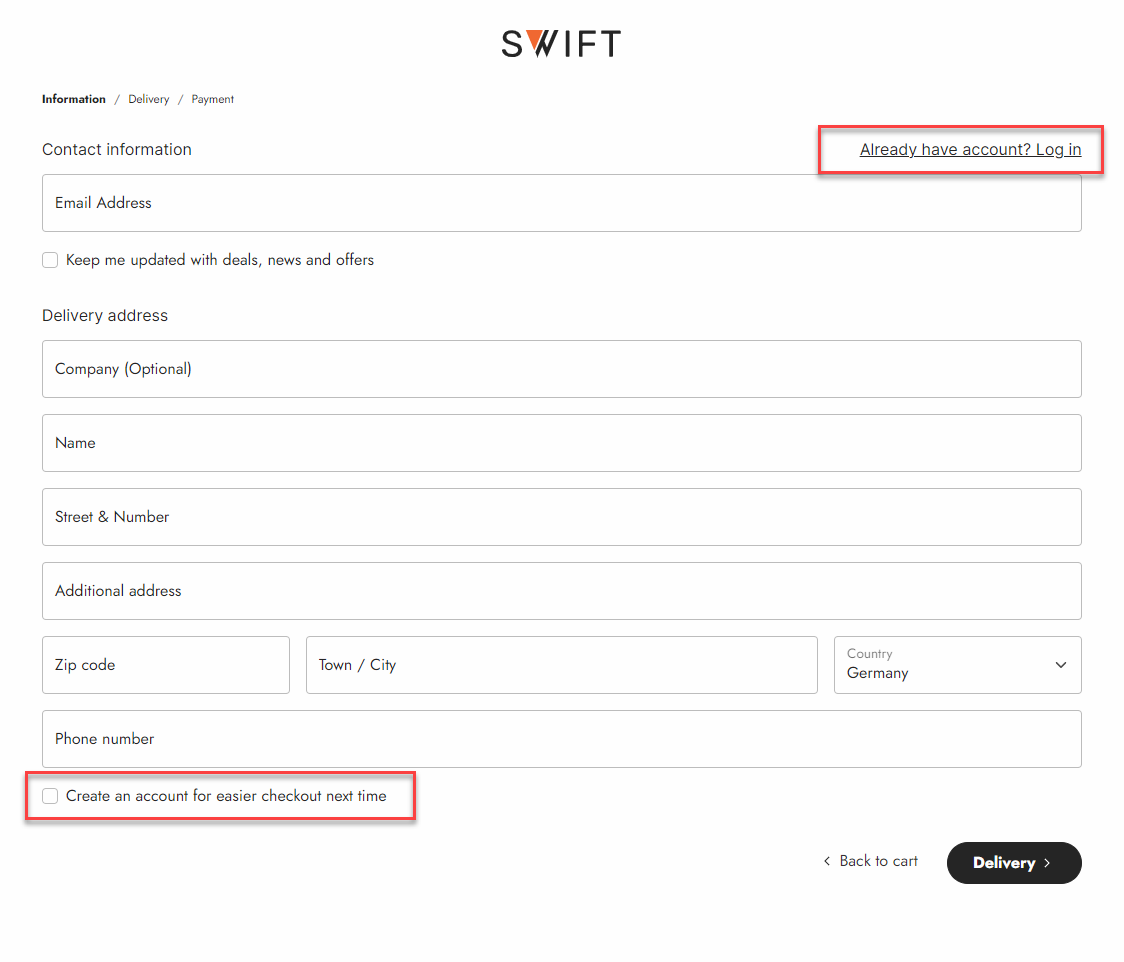
Task: Click the left arrow beside Back to cart
Action: tap(827, 861)
